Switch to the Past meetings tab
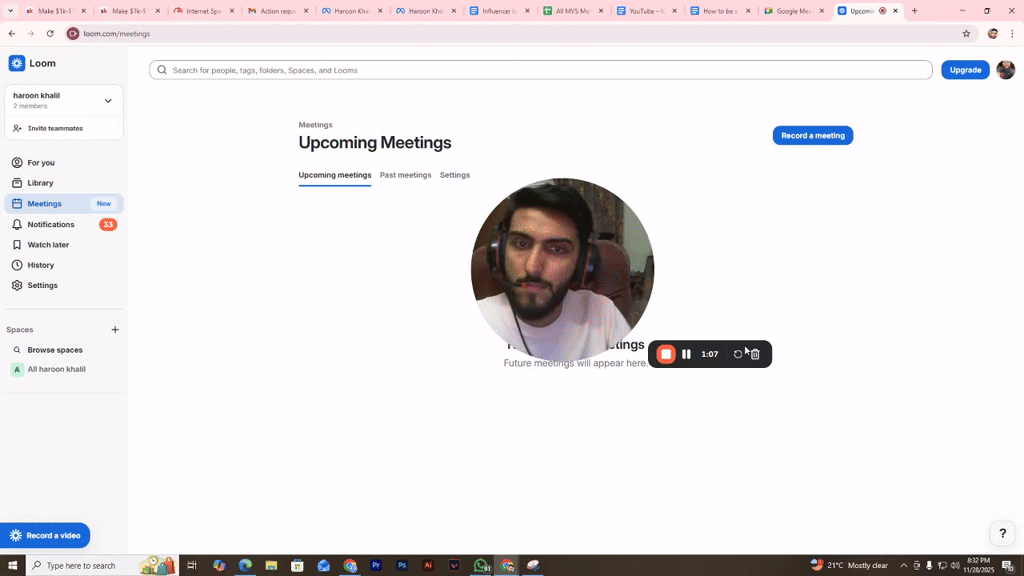 click(x=405, y=175)
